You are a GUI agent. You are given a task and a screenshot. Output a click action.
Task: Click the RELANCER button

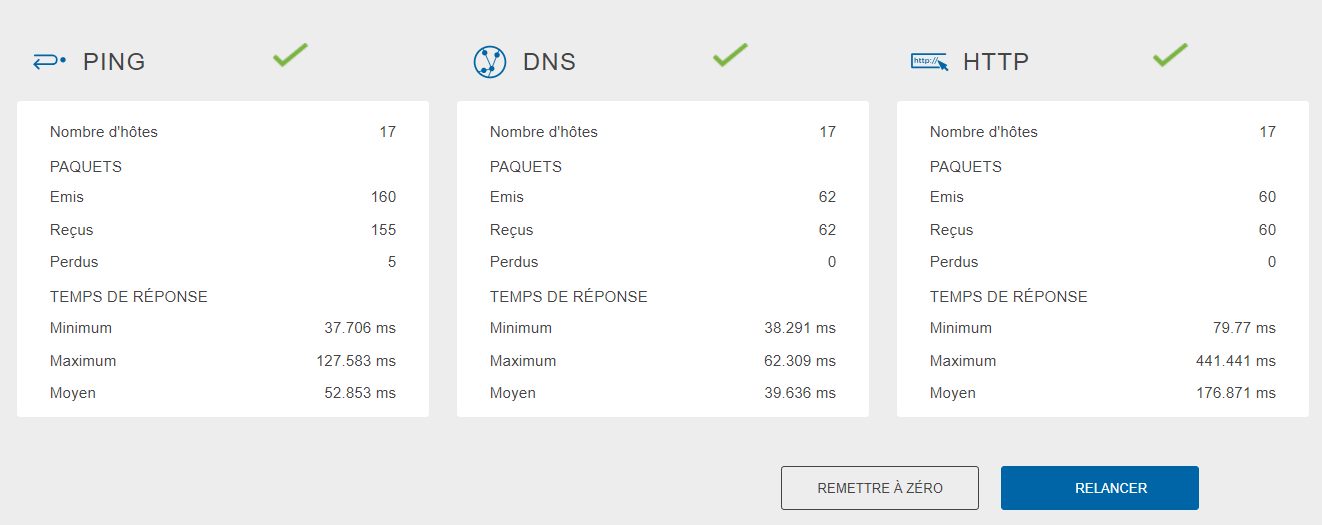pyautogui.click(x=1100, y=488)
